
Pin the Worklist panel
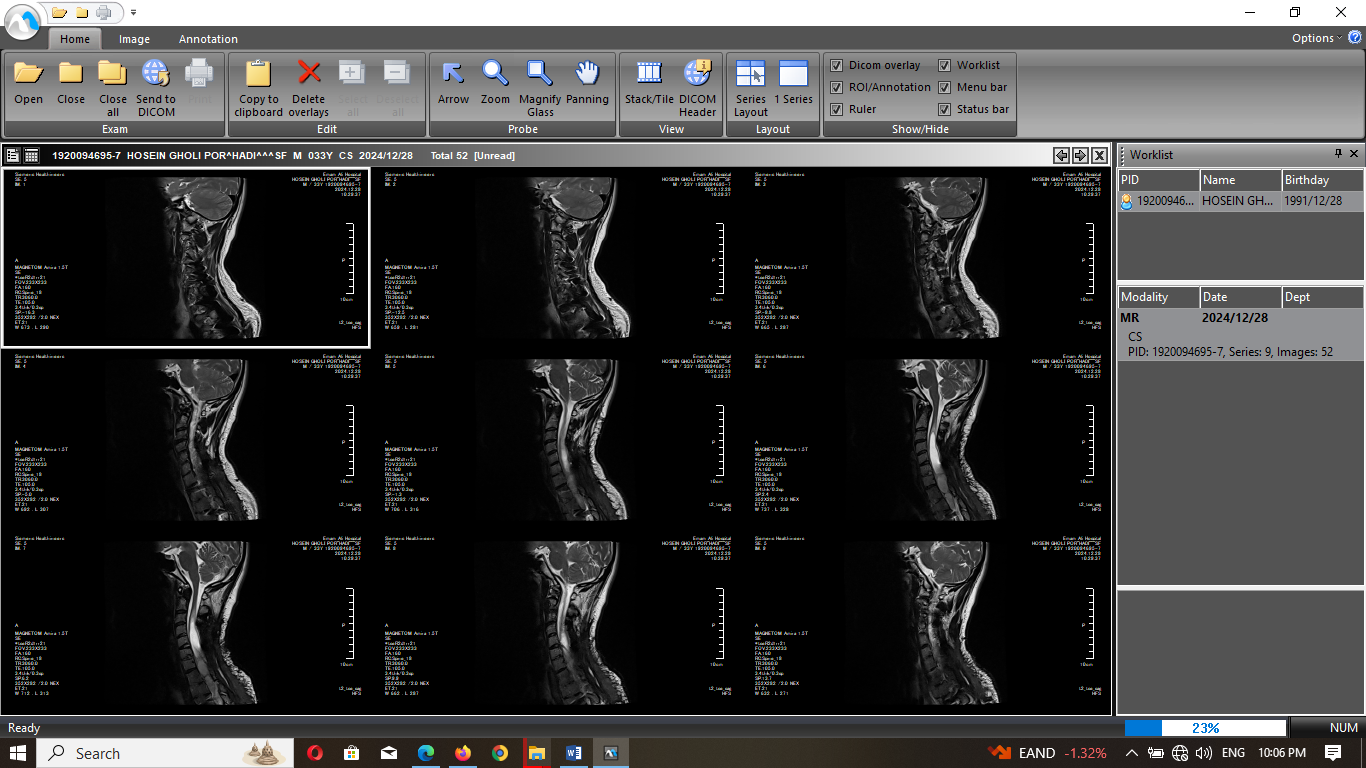(1339, 154)
